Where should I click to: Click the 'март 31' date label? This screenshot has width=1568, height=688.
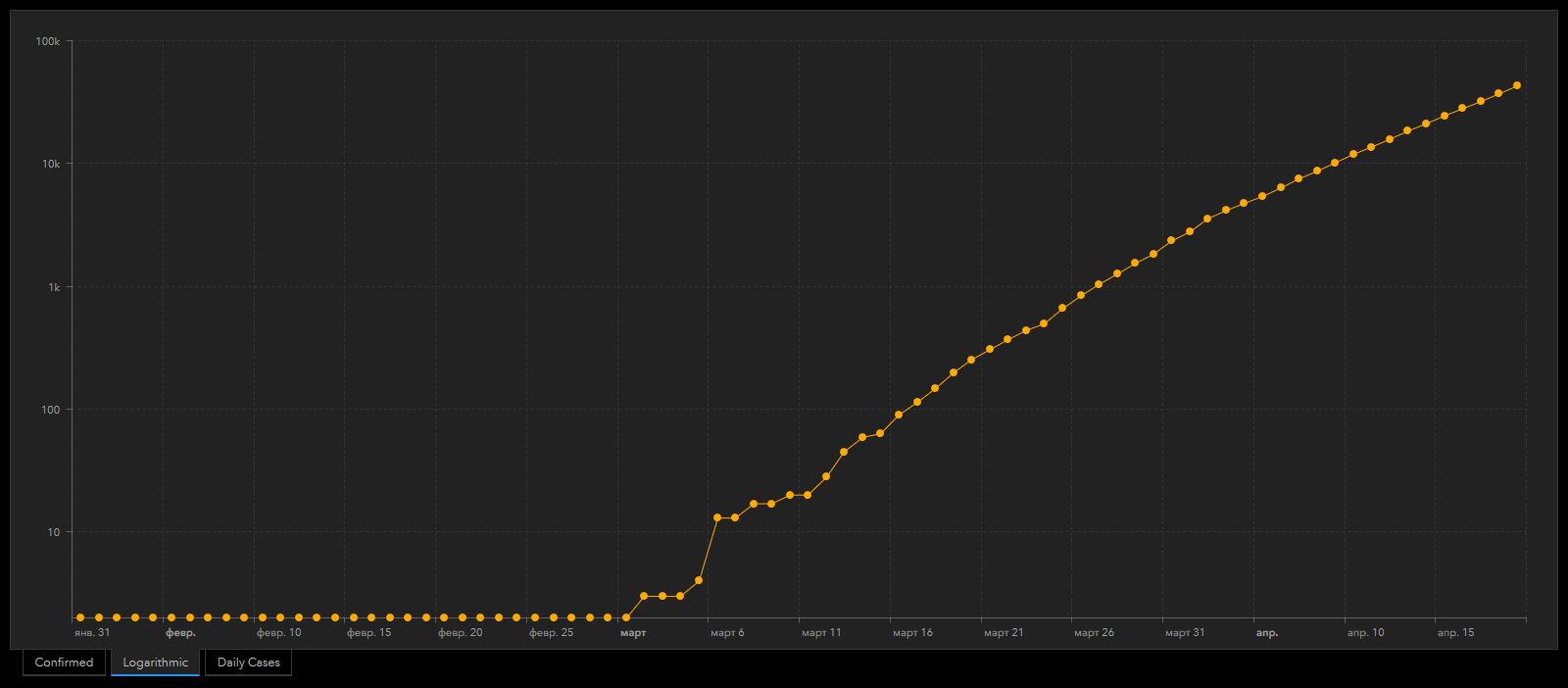[1185, 633]
